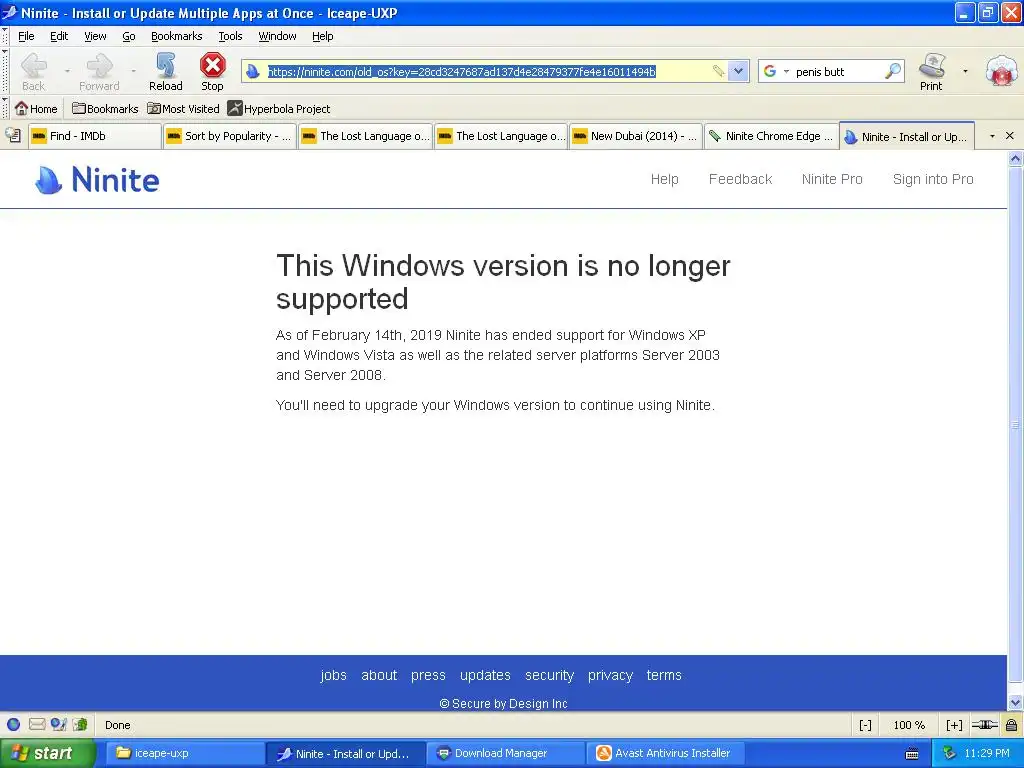Click the Ninite logo on the page

pyautogui.click(x=97, y=180)
